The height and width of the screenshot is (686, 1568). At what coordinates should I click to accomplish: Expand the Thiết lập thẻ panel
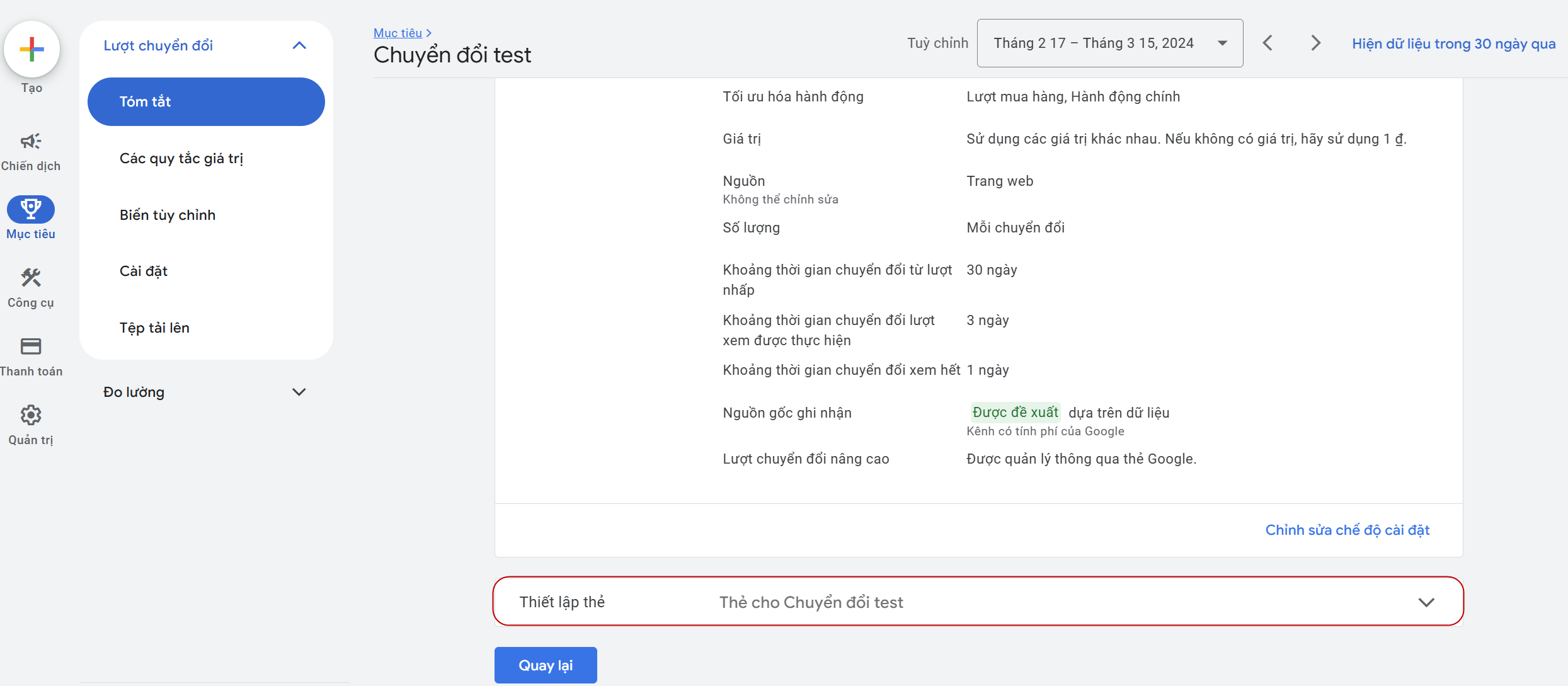pyautogui.click(x=1426, y=602)
